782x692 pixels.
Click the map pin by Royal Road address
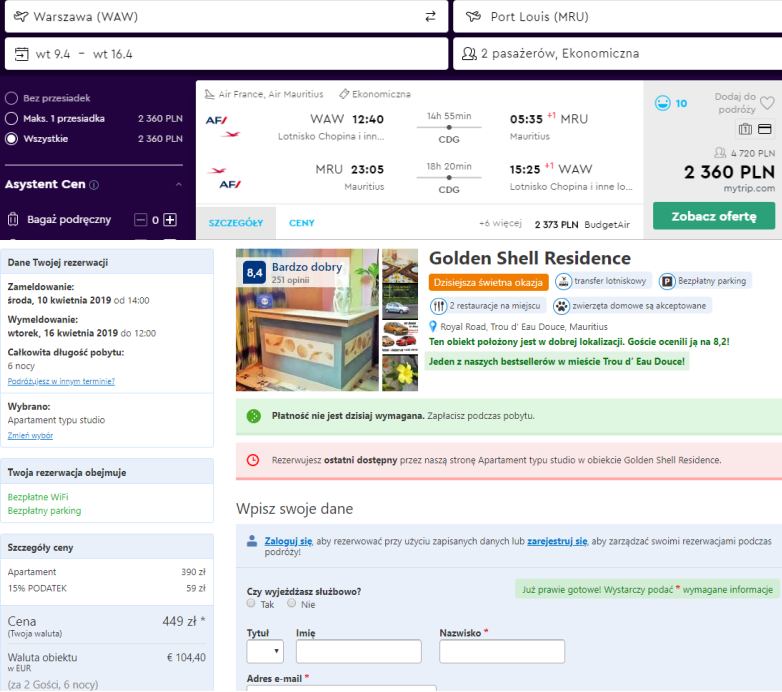click(433, 327)
